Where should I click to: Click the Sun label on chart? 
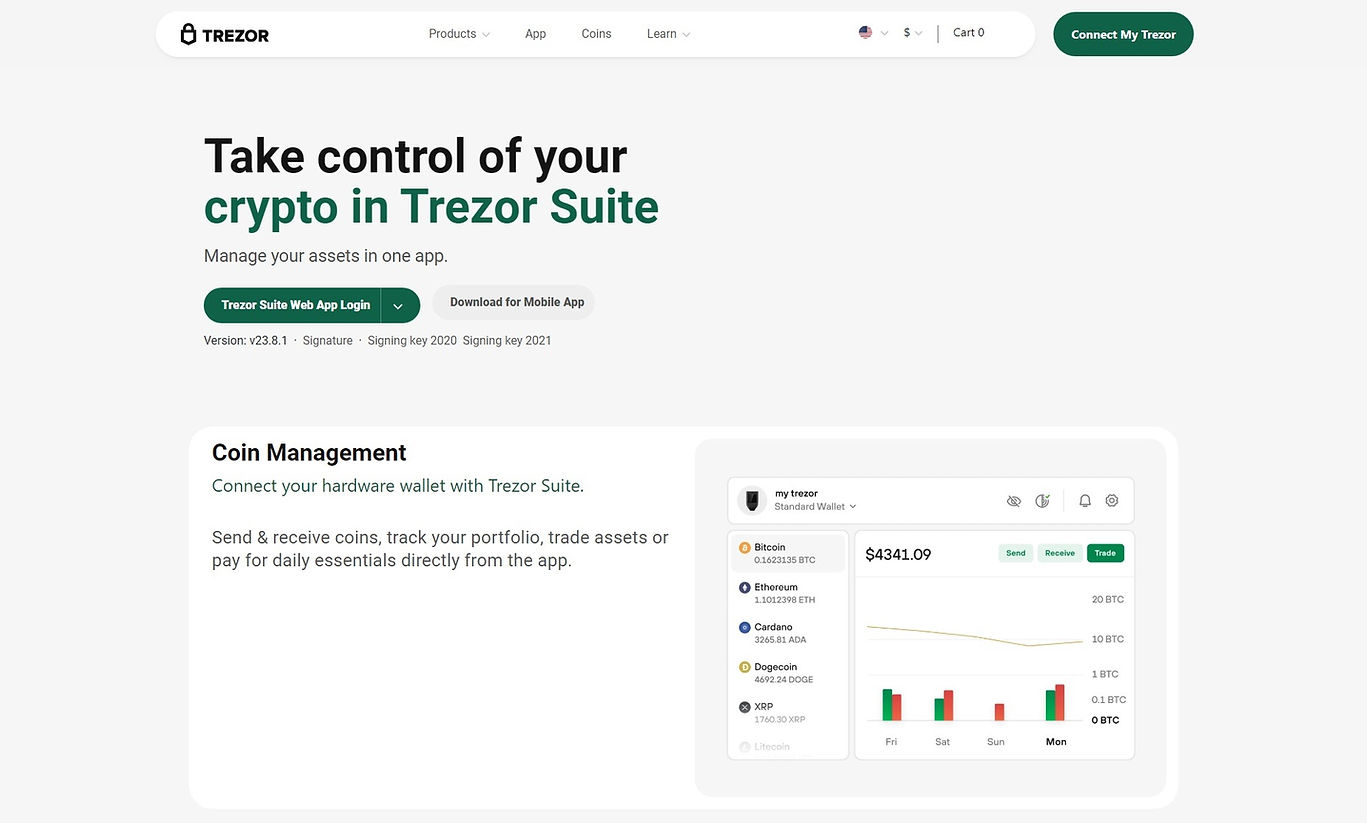pos(995,742)
